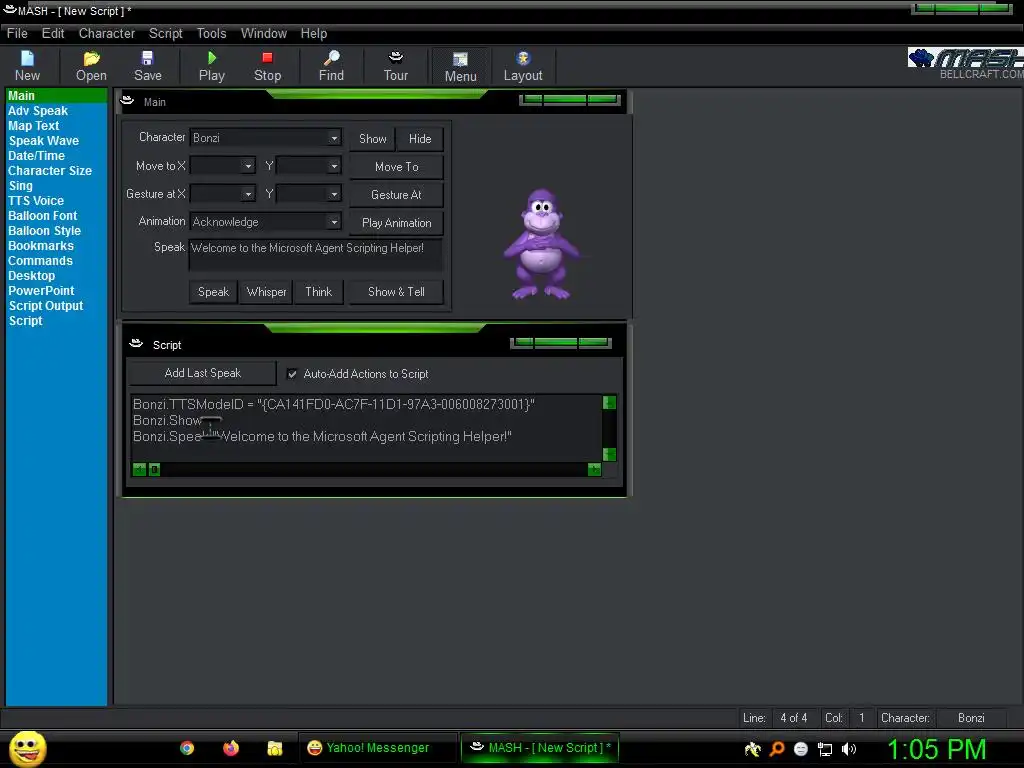The height and width of the screenshot is (768, 1024).
Task: Expand the Move to Y dropdown
Action: point(334,166)
